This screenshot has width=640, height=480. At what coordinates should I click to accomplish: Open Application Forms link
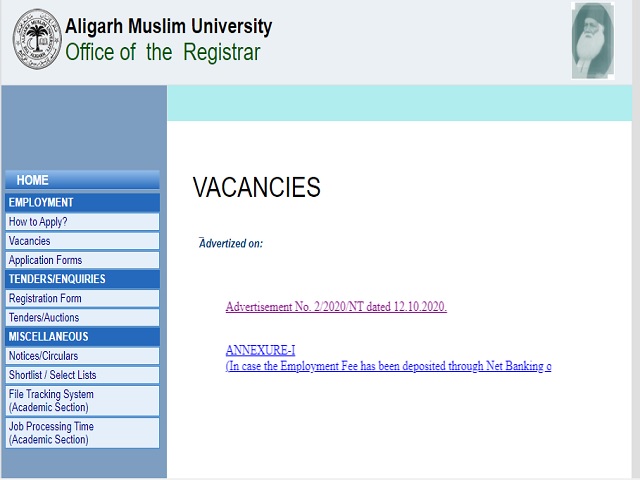(x=82, y=260)
